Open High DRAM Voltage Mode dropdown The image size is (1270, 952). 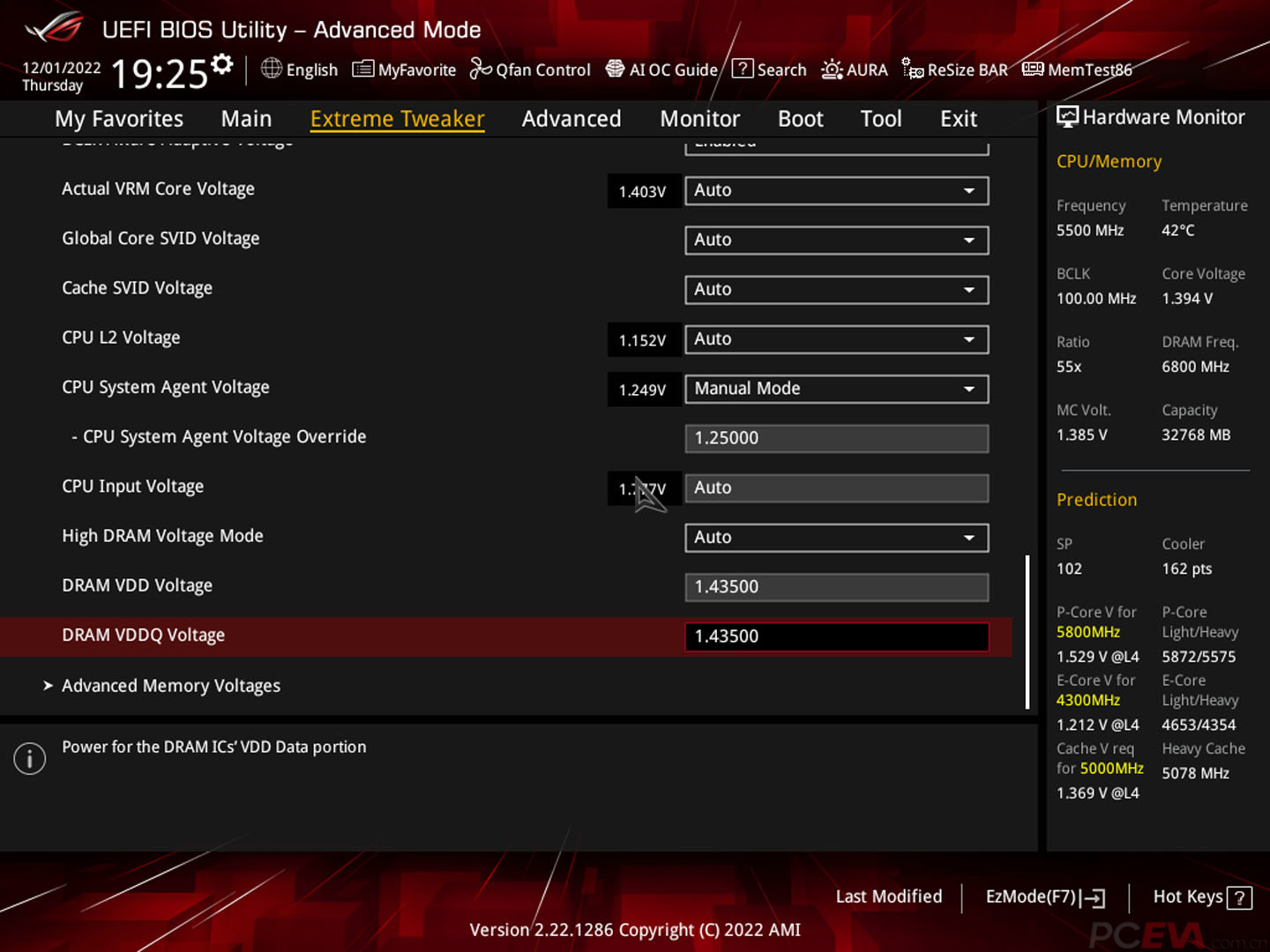pyautogui.click(x=836, y=538)
